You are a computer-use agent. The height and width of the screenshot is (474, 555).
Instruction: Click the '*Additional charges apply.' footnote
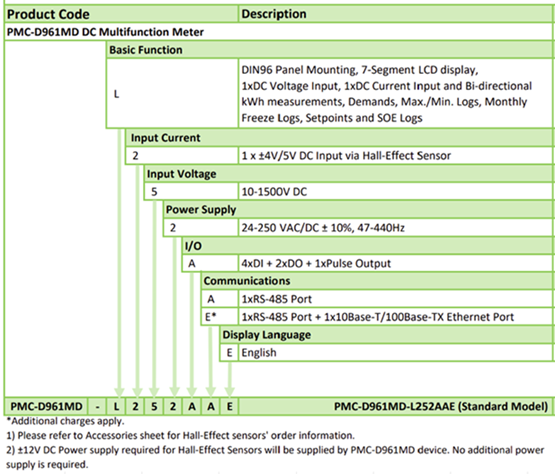(65, 421)
